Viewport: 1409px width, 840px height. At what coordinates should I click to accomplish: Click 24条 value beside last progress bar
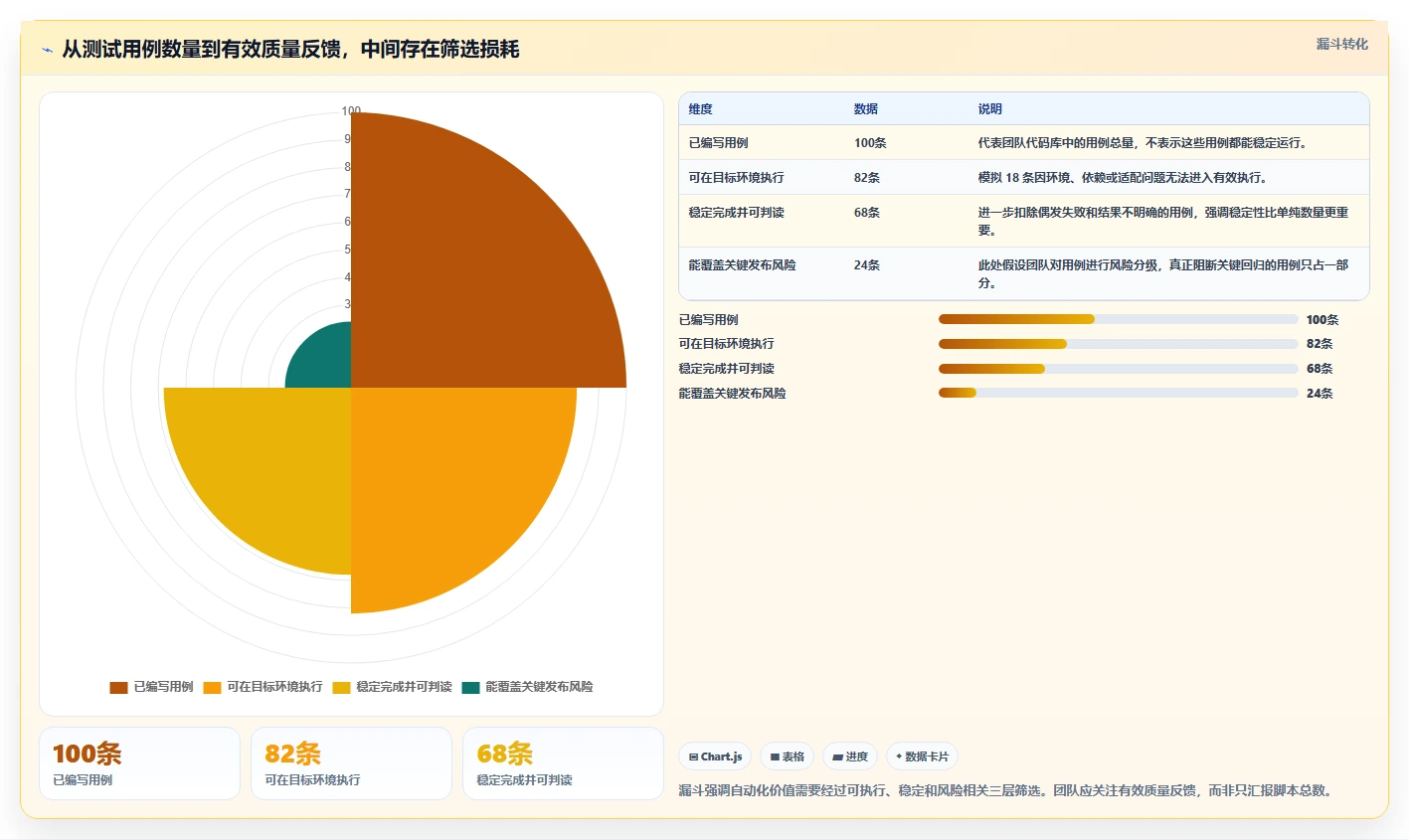[1320, 394]
